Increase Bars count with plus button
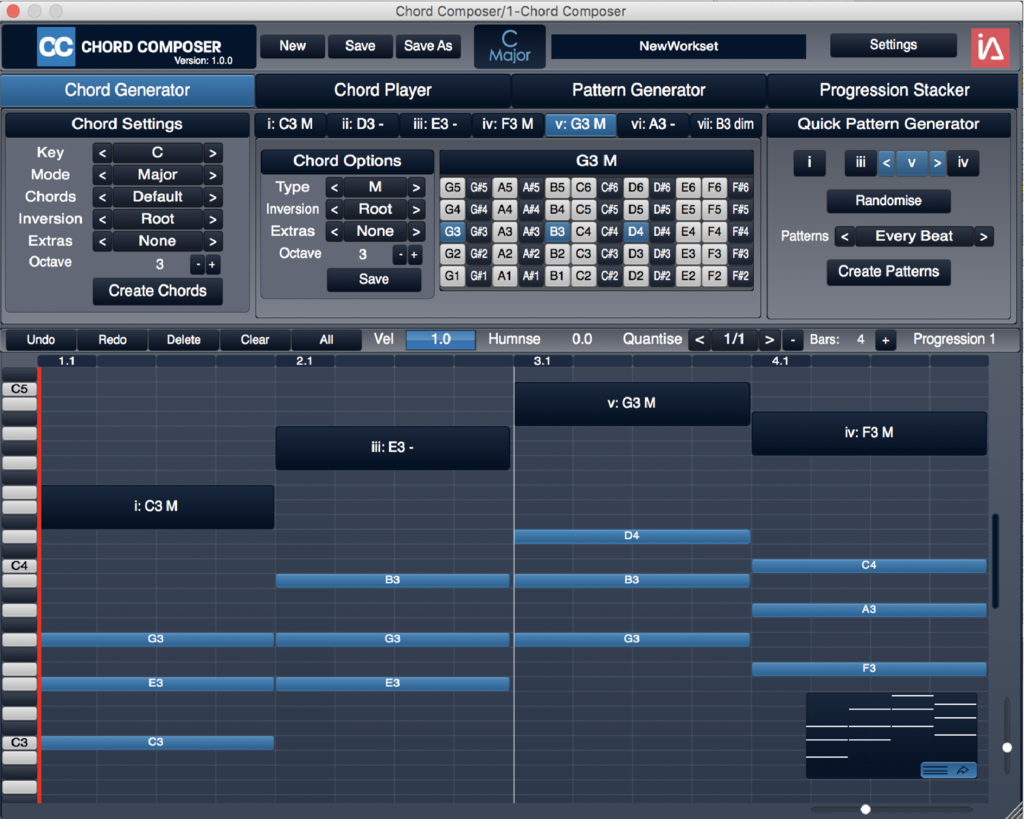Viewport: 1024px width, 819px height. click(x=886, y=340)
